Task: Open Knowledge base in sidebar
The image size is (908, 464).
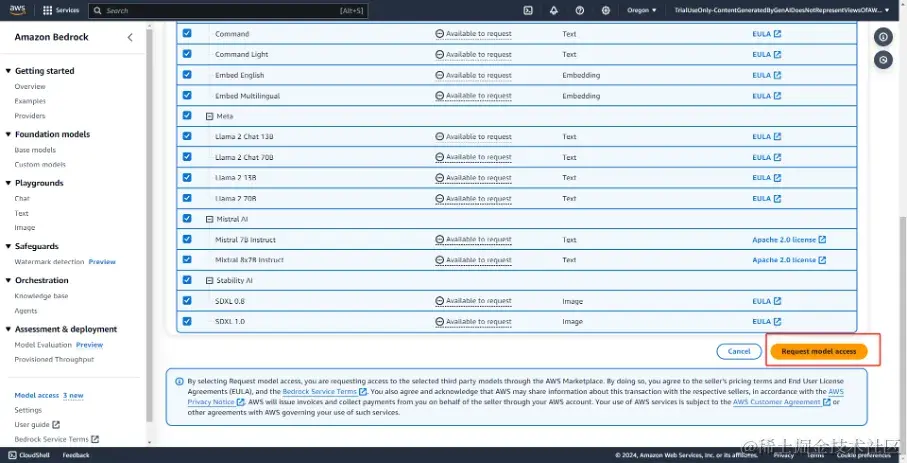Action: pyautogui.click(x=41, y=296)
